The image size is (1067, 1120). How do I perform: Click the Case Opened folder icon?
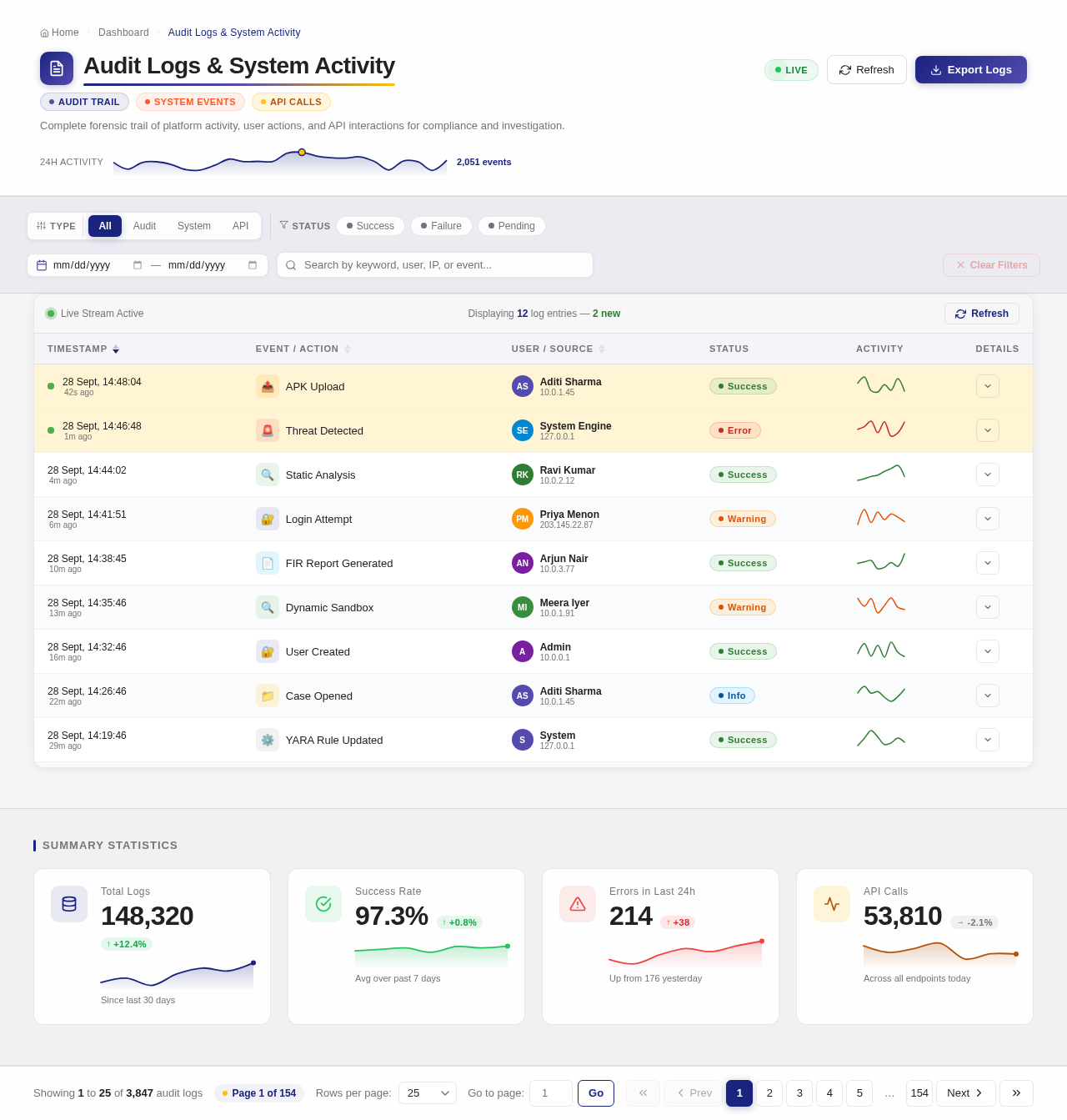[268, 696]
